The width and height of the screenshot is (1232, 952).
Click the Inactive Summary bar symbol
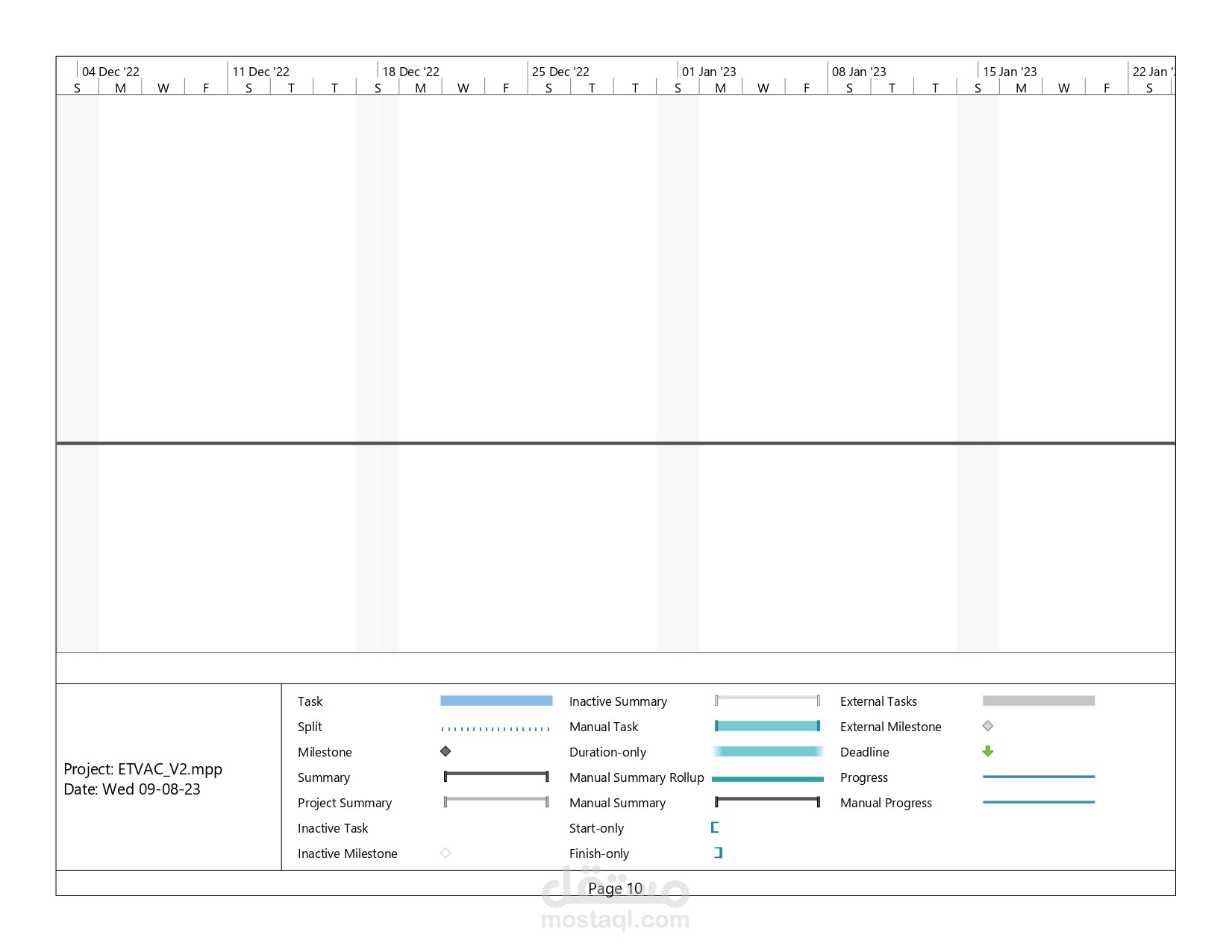(767, 701)
